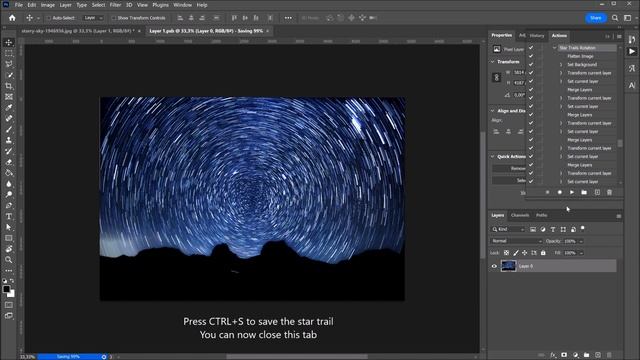Open the blend mode Normal dropdown
The image size is (640, 360).
click(516, 241)
